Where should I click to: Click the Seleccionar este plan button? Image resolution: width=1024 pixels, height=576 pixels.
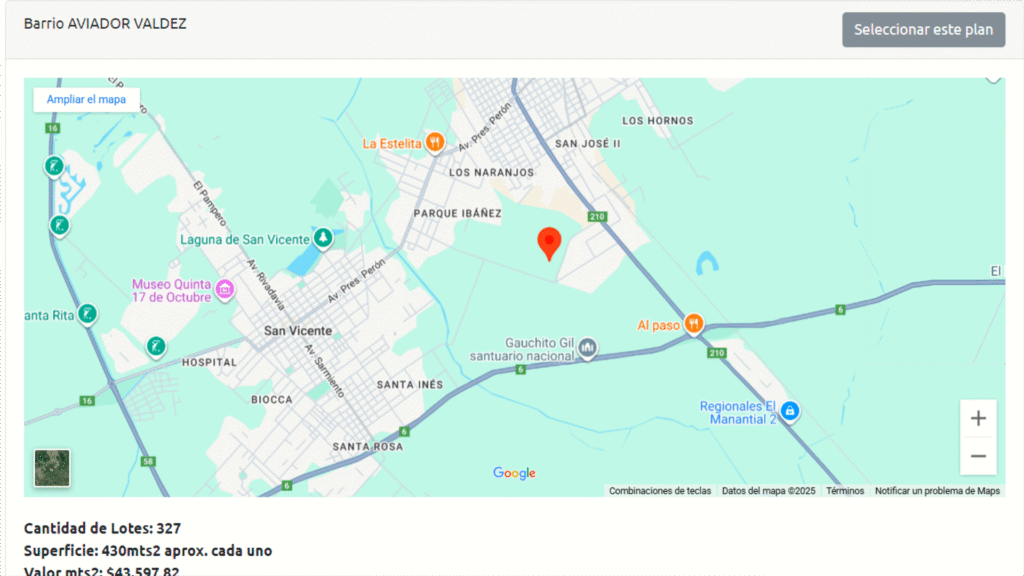923,30
